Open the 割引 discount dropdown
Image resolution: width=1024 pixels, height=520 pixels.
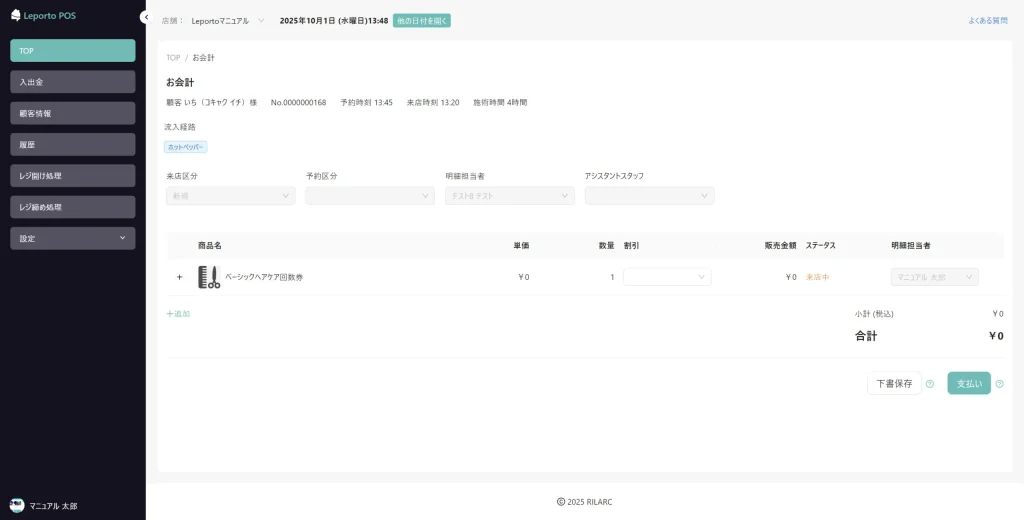pos(667,277)
